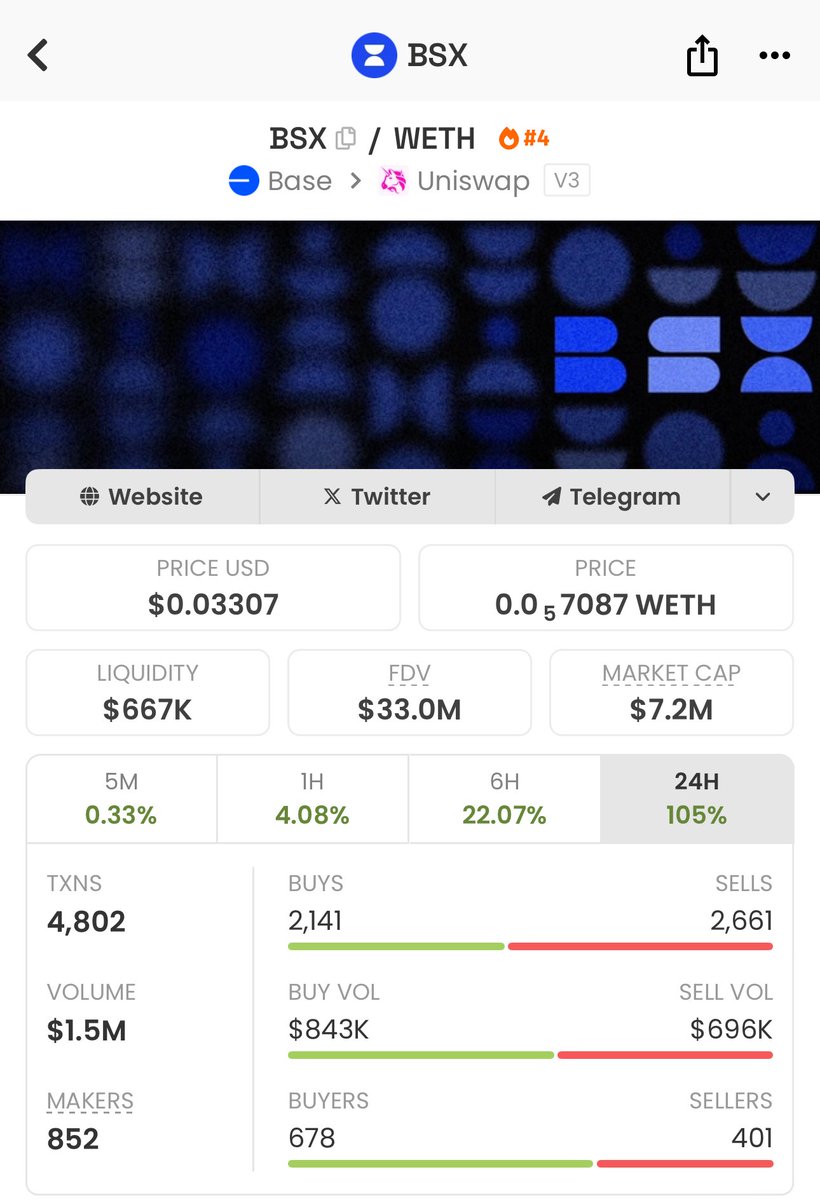Tap the PRICE in WETH box

click(x=606, y=588)
